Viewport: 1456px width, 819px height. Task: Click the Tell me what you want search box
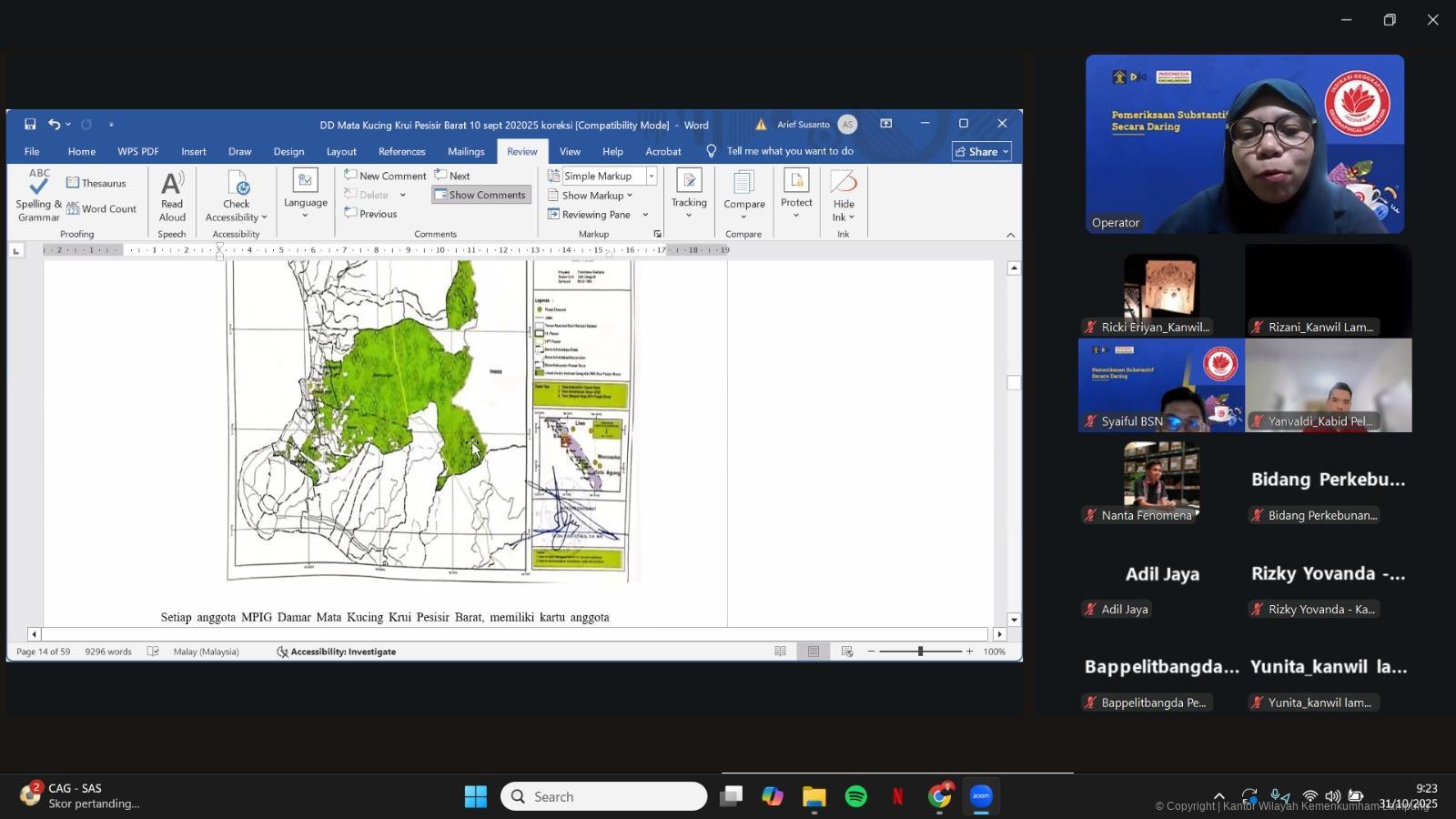pos(789,152)
